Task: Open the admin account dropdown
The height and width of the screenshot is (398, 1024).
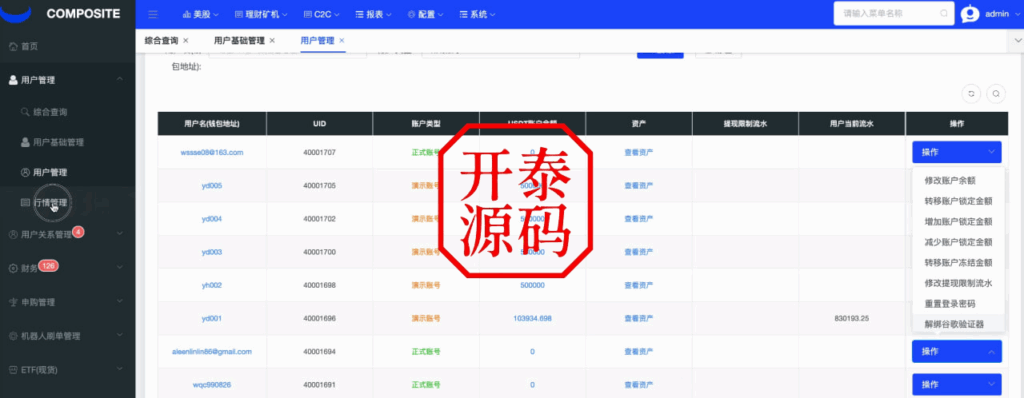Action: (1002, 14)
